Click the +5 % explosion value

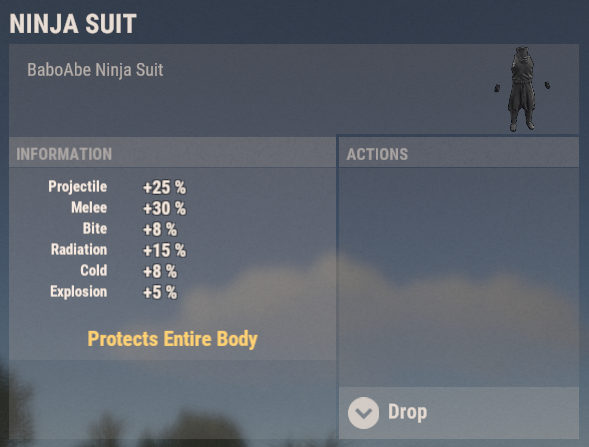pos(160,293)
